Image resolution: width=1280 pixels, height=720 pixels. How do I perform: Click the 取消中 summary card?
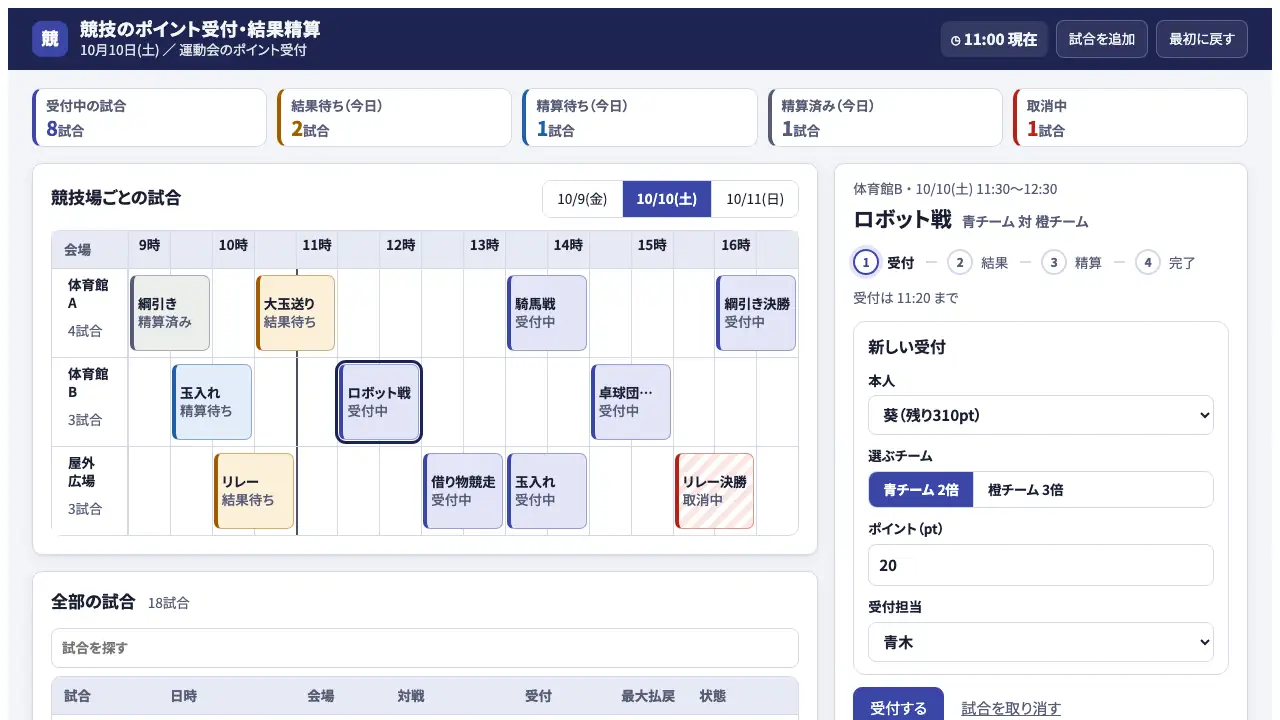click(x=1130, y=118)
